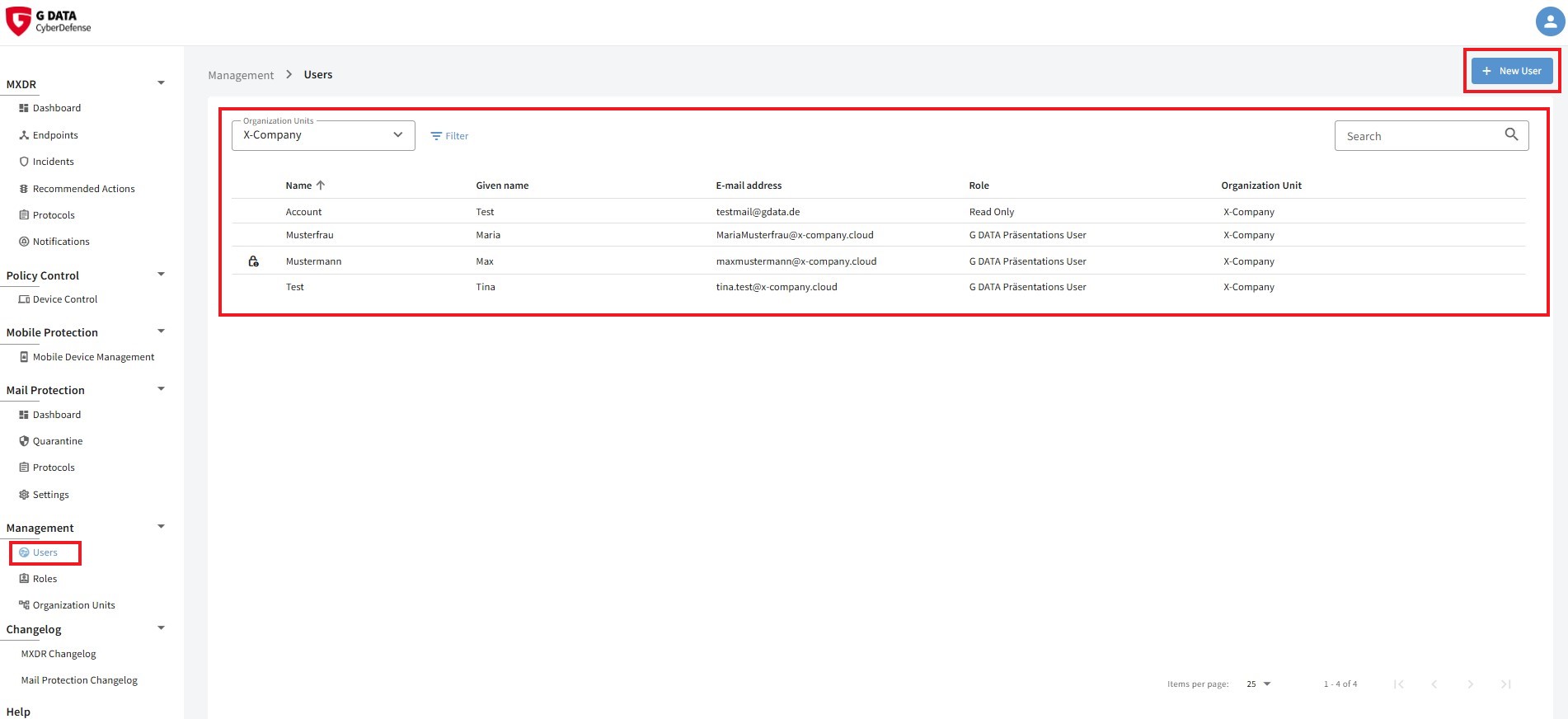The image size is (1568, 719).
Task: Click the Name column sort arrow
Action: (x=321, y=186)
